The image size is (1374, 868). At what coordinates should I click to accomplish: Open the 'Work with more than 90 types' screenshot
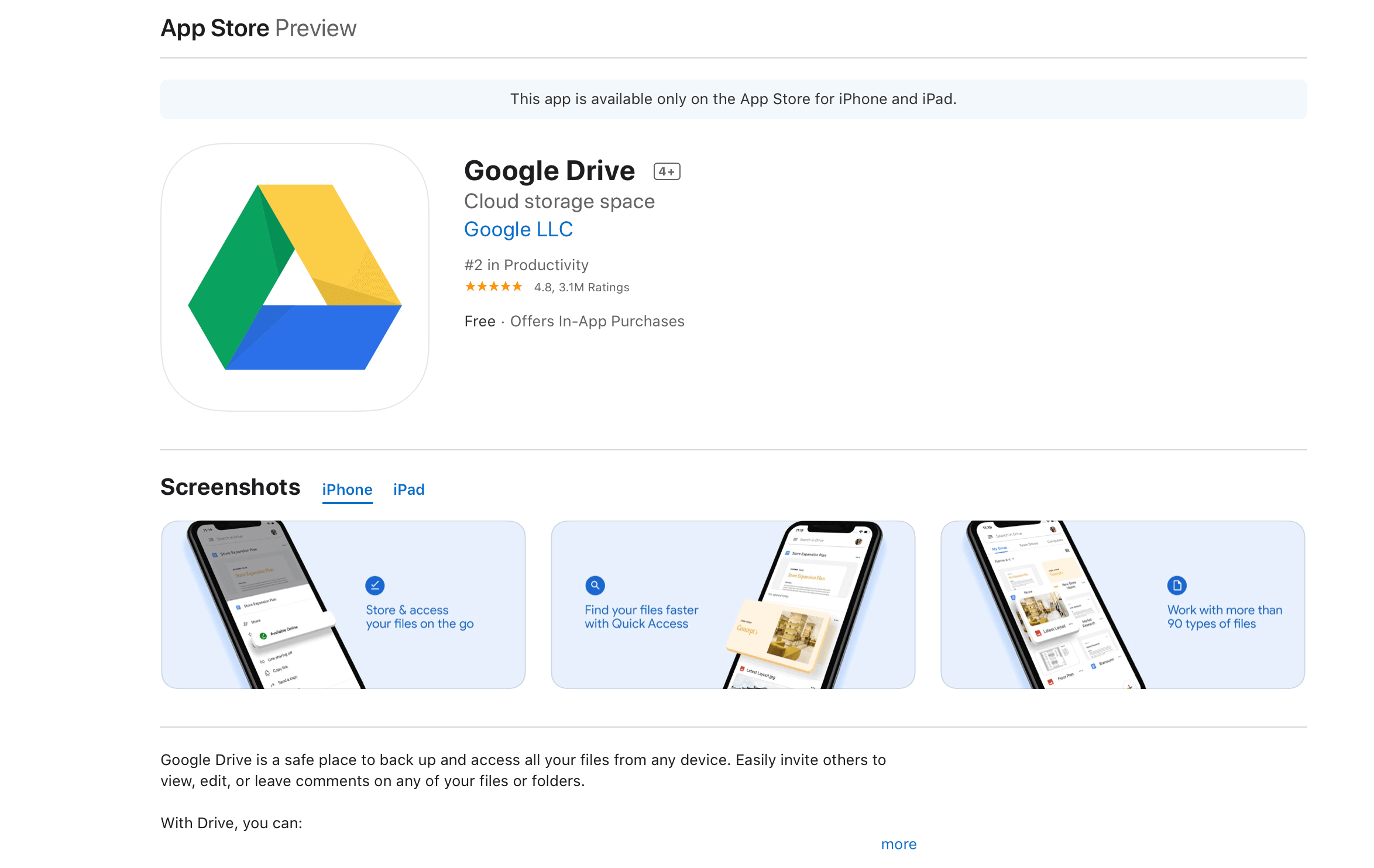coord(1123,605)
